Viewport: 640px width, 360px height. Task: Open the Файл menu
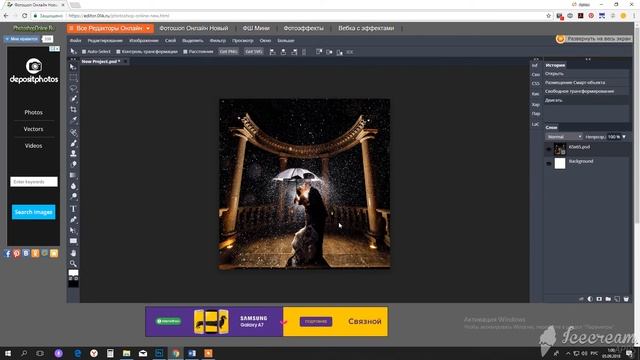click(x=76, y=40)
